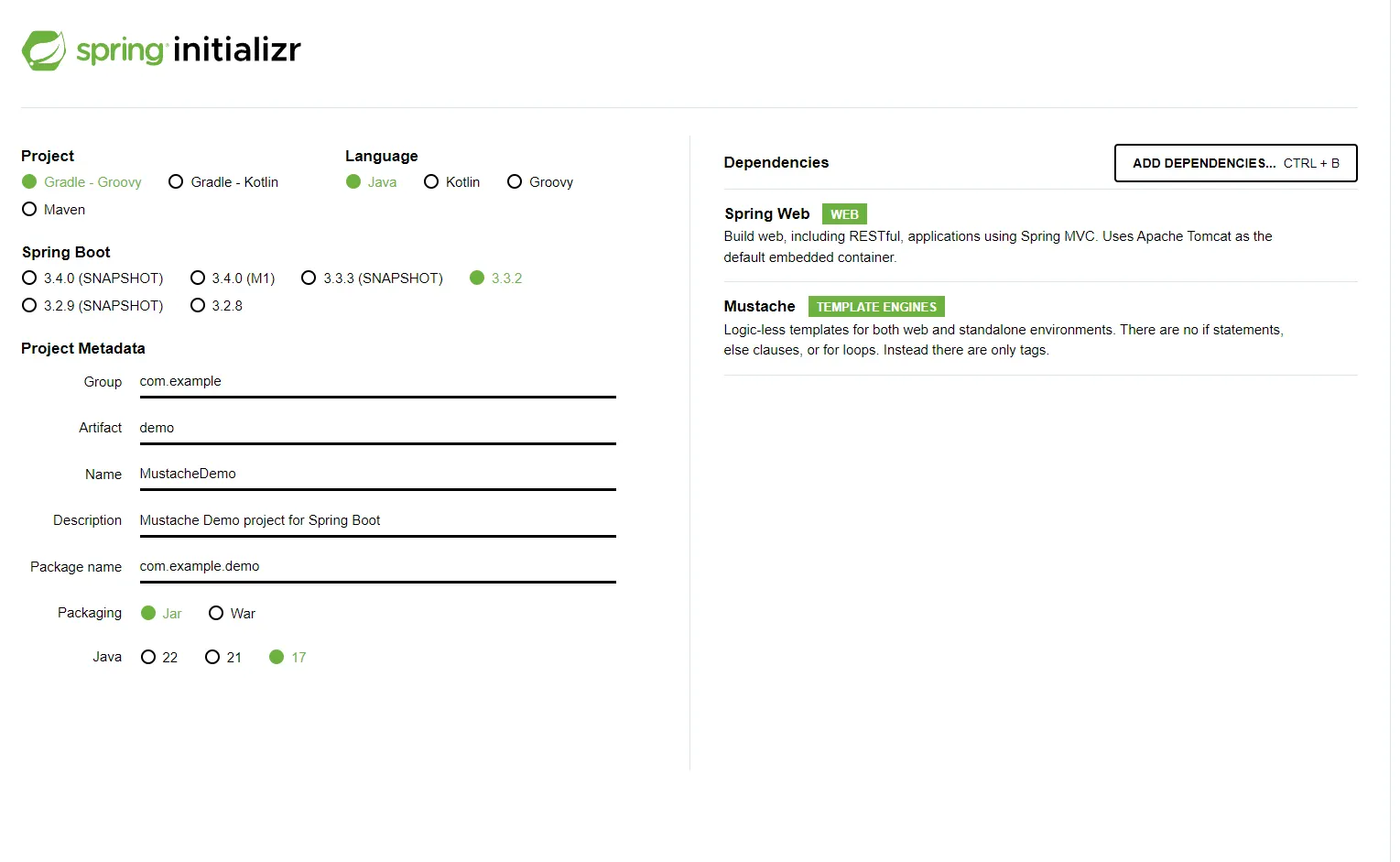Viewport: 1400px width, 862px height.
Task: Click the Name field containing MustacheDemo
Action: 376,474
